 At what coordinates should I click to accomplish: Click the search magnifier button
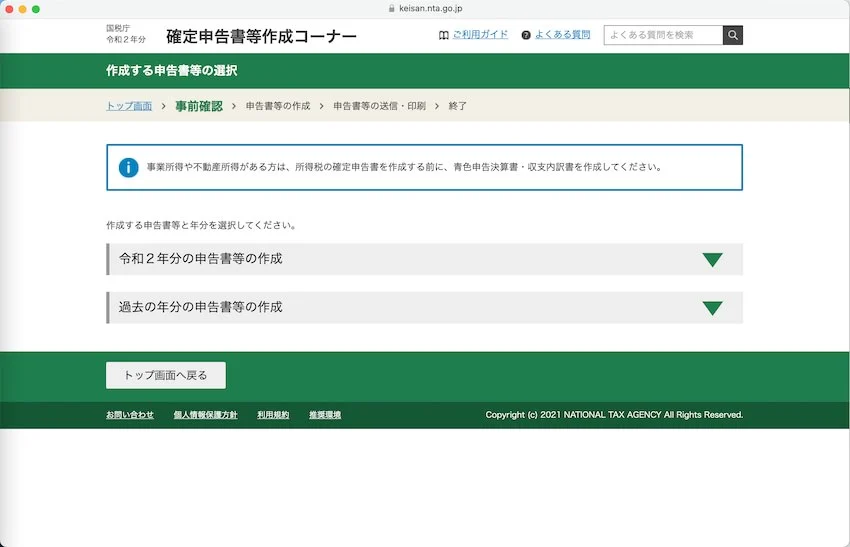point(732,35)
